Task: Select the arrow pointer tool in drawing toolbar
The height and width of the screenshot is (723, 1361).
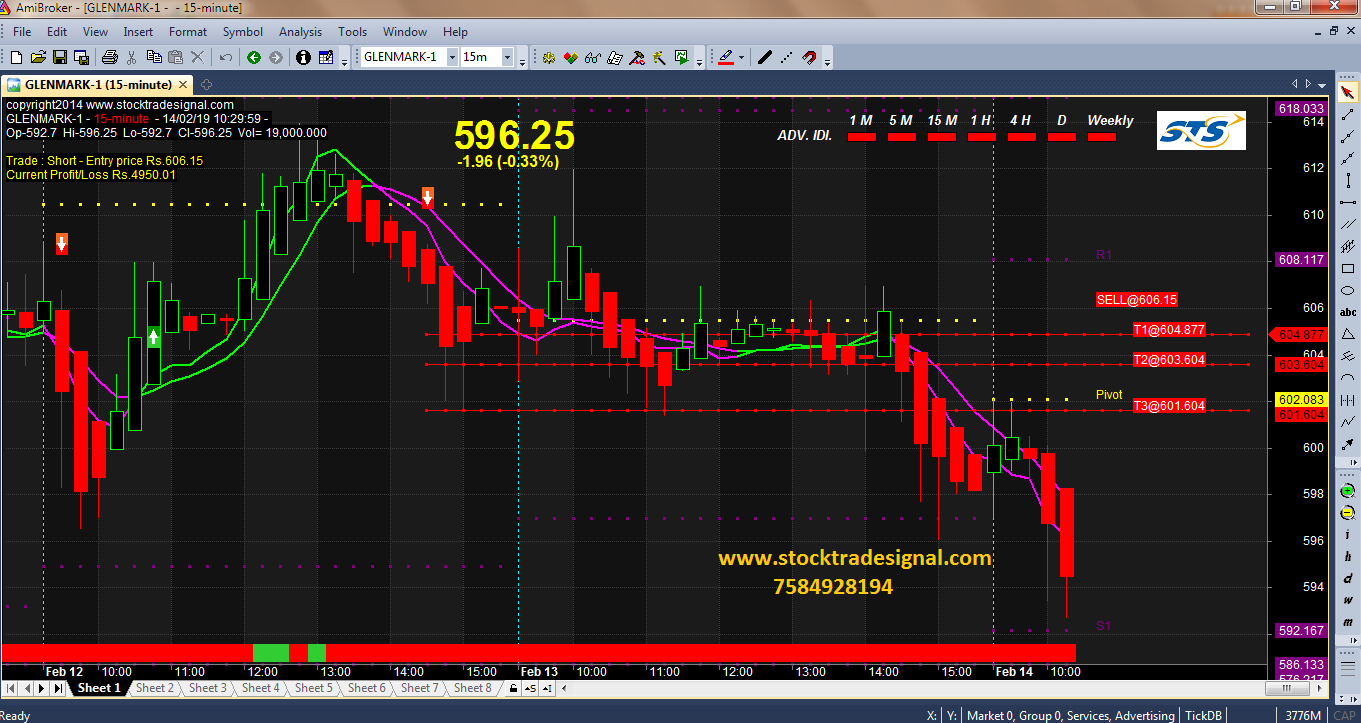Action: tap(1348, 94)
